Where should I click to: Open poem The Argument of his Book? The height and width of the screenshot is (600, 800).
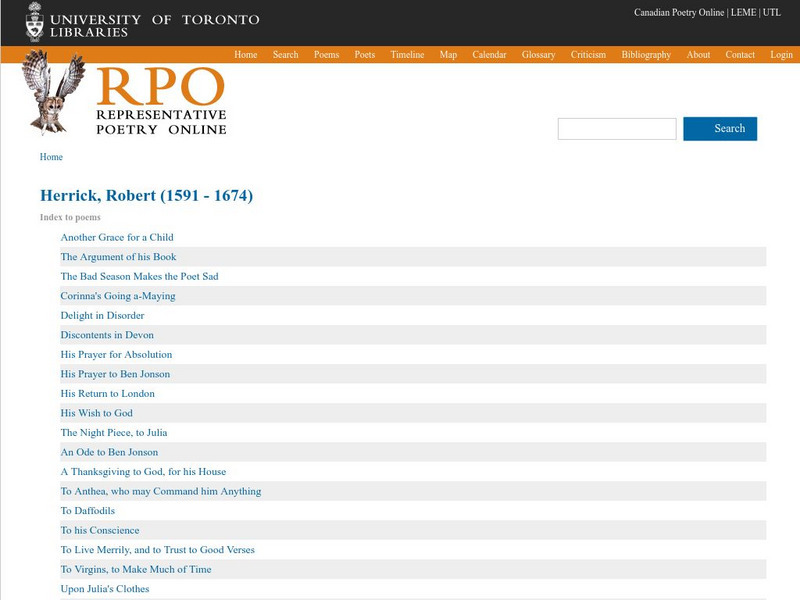point(118,257)
